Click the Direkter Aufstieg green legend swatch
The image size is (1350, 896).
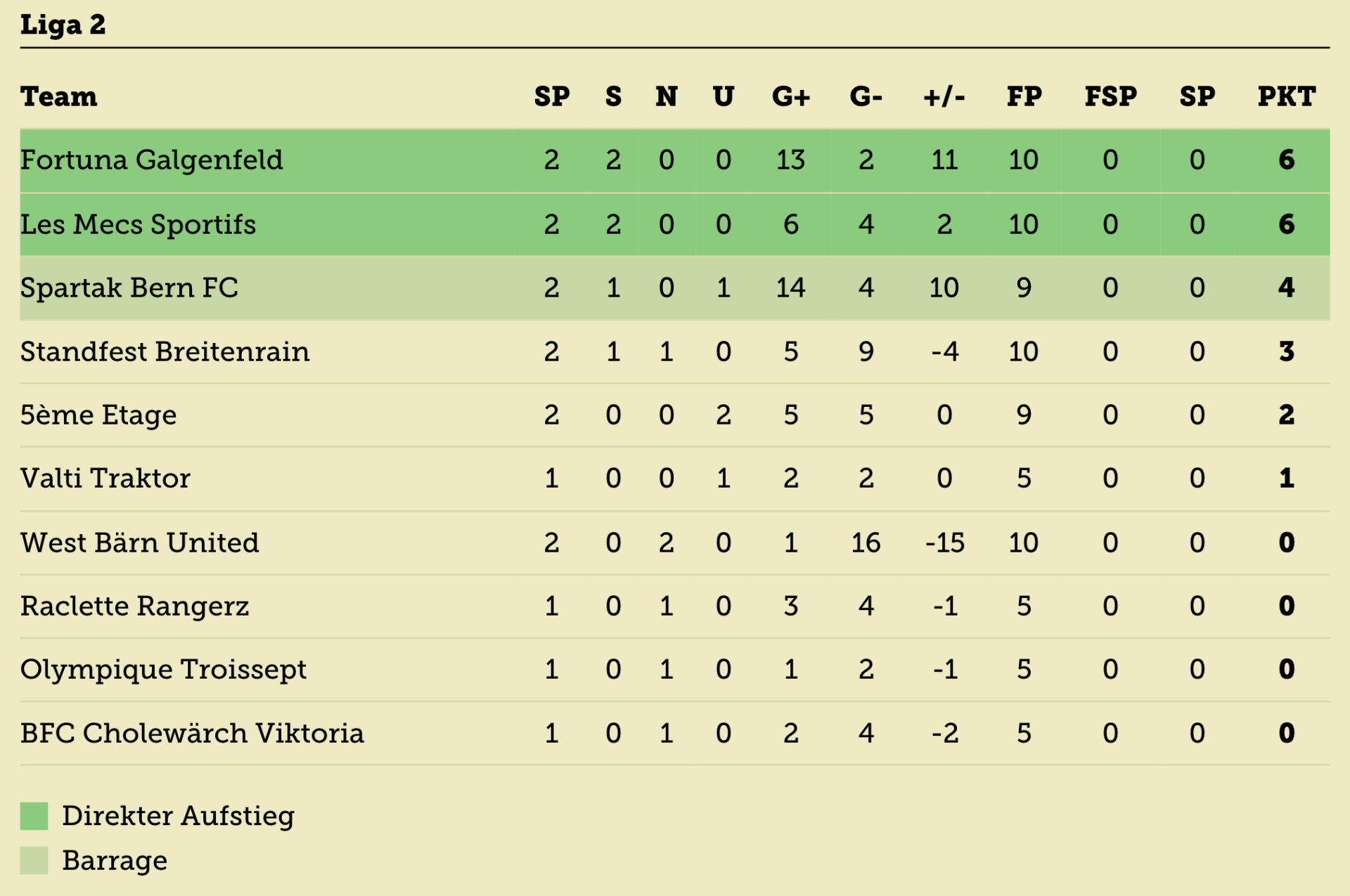click(34, 816)
